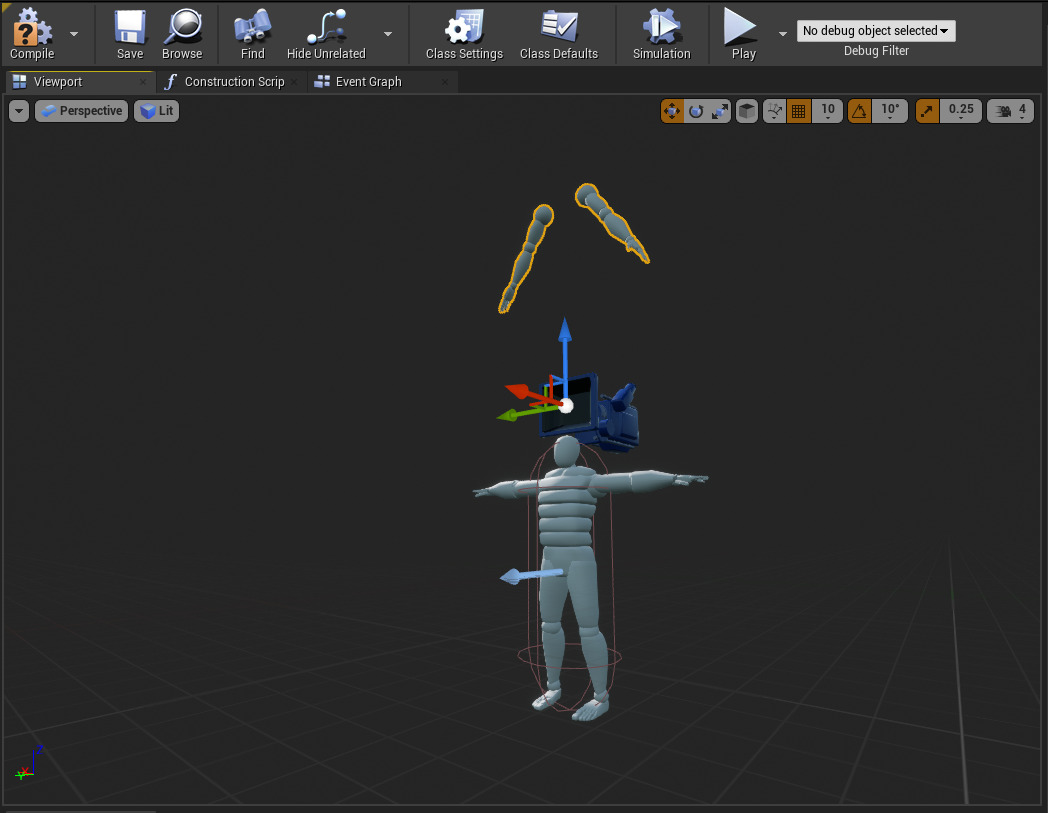Select the Translate gizmo tool
This screenshot has width=1048, height=813.
(672, 110)
